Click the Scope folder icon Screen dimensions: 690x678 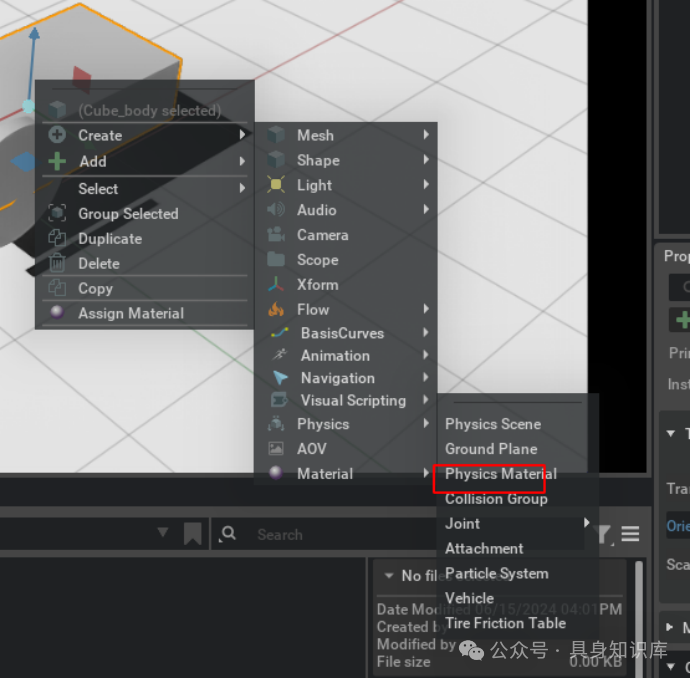click(276, 260)
